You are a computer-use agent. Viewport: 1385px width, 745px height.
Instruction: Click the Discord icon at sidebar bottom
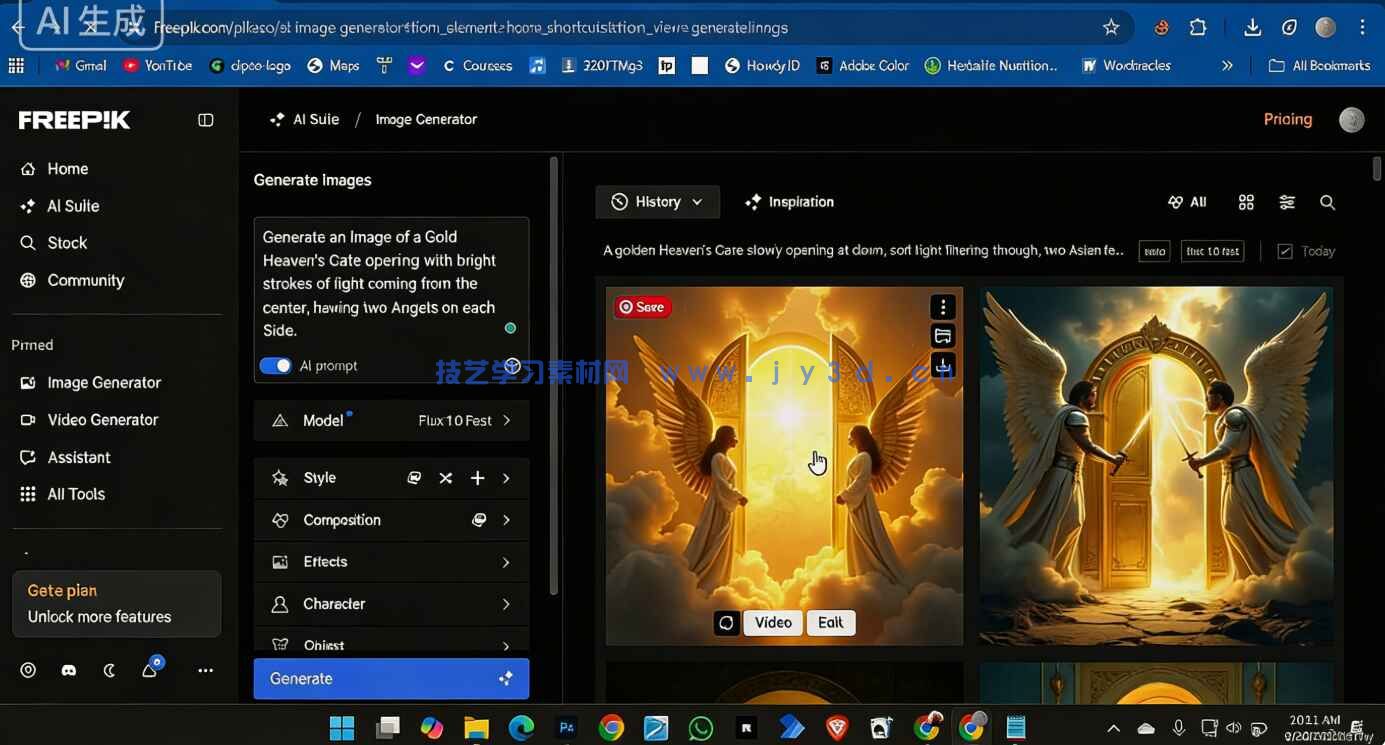tap(68, 670)
